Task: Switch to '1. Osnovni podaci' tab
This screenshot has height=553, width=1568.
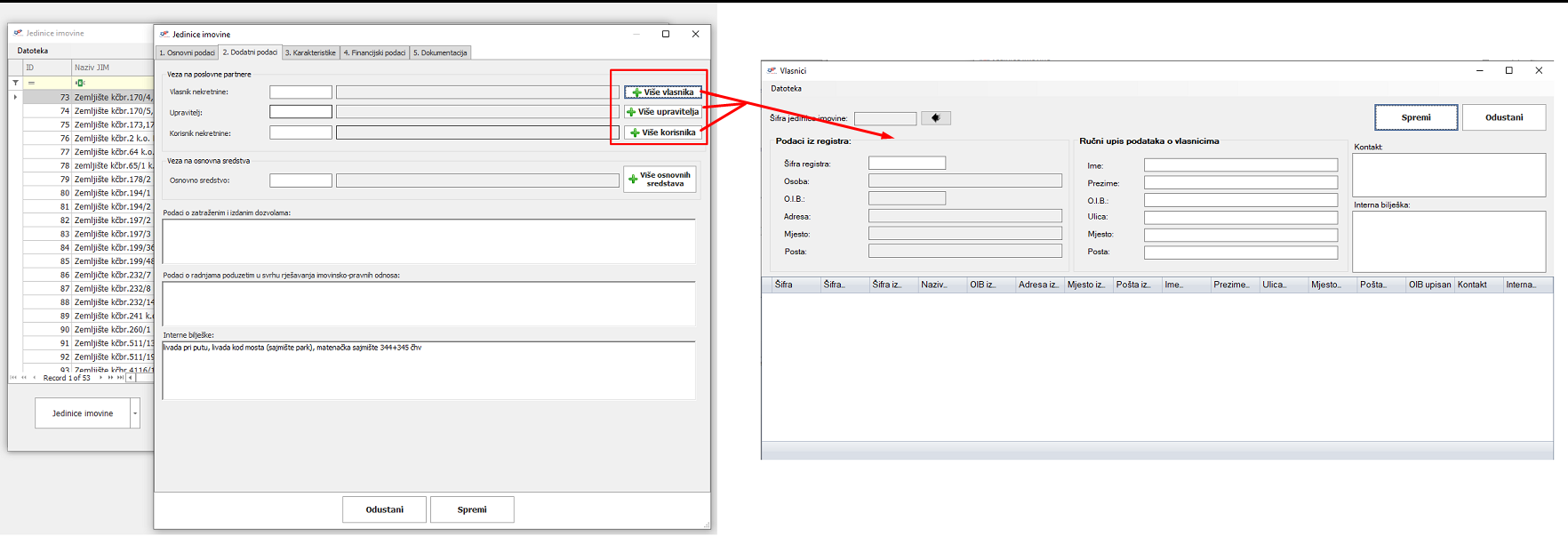Action: [187, 53]
